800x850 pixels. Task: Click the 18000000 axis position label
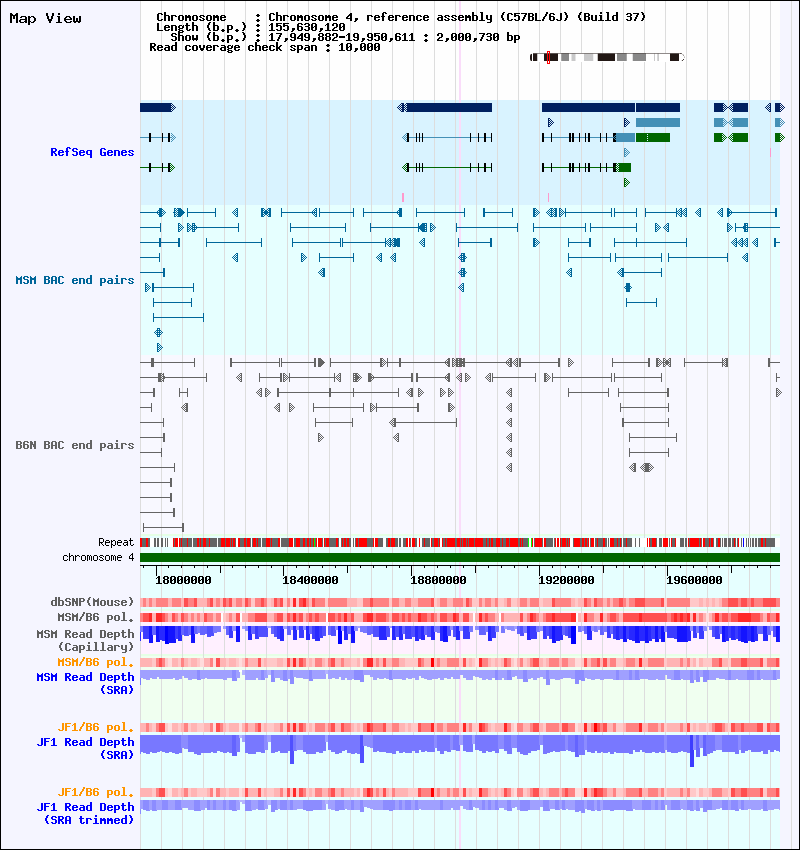click(183, 580)
